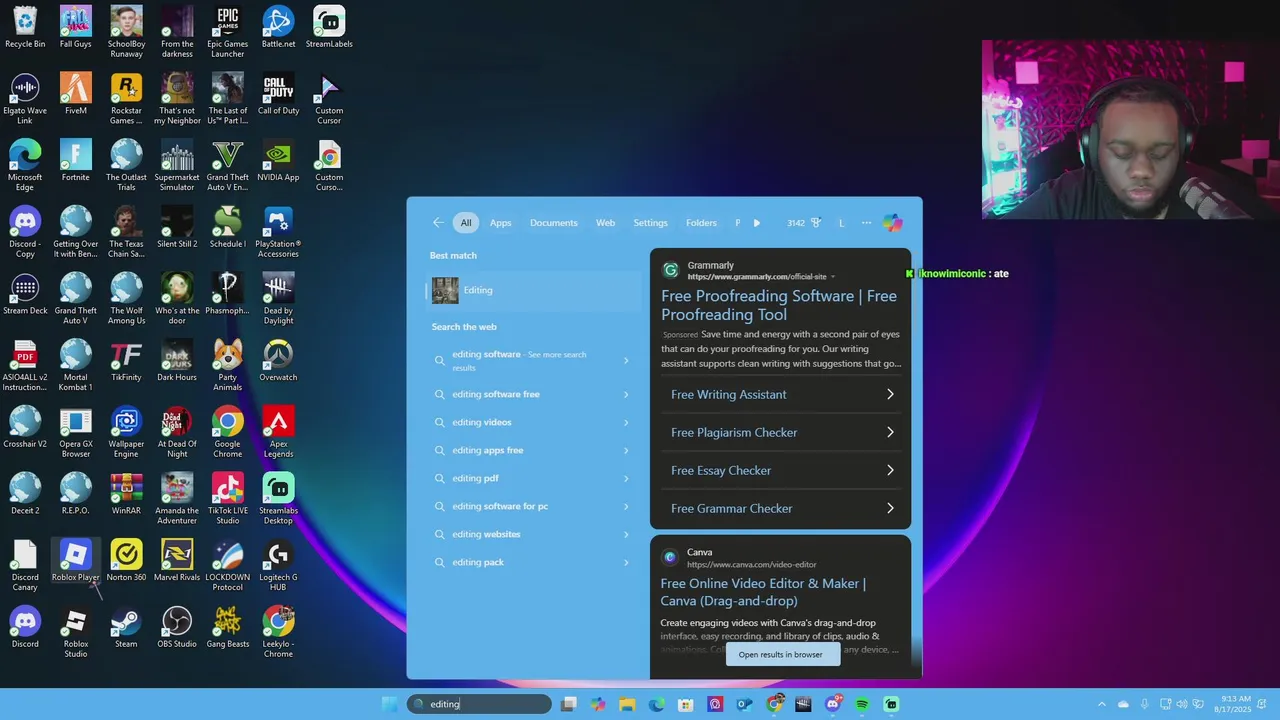The height and width of the screenshot is (720, 1280).
Task: Launch the Overwatch desktop shortcut
Action: 278,361
